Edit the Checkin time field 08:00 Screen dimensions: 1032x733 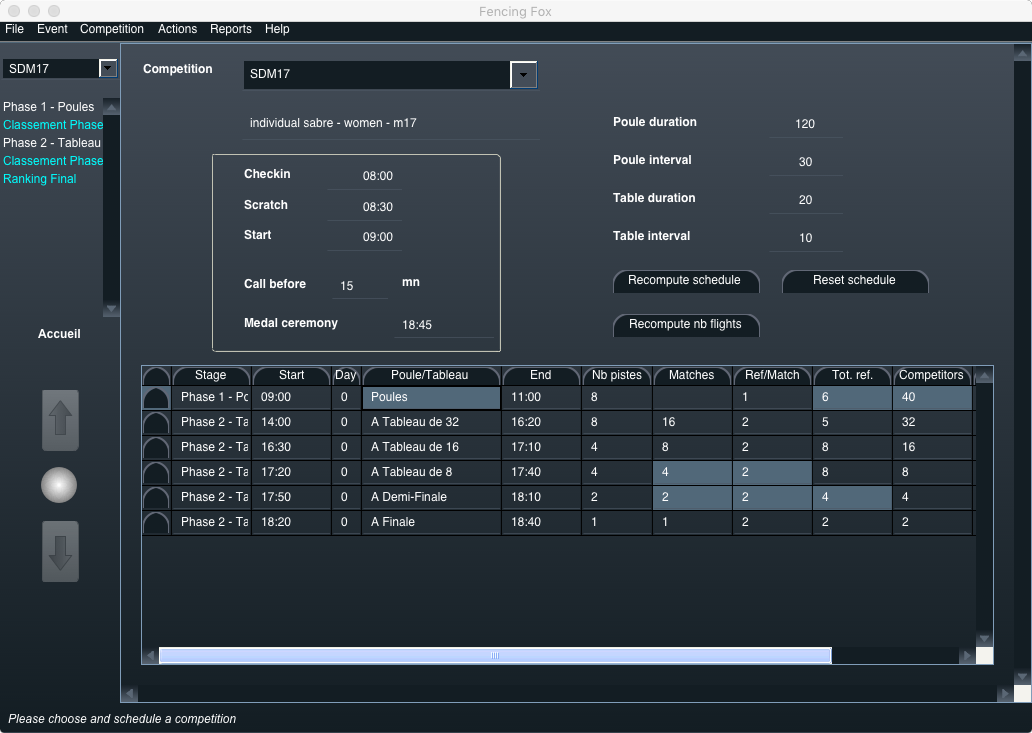click(365, 176)
